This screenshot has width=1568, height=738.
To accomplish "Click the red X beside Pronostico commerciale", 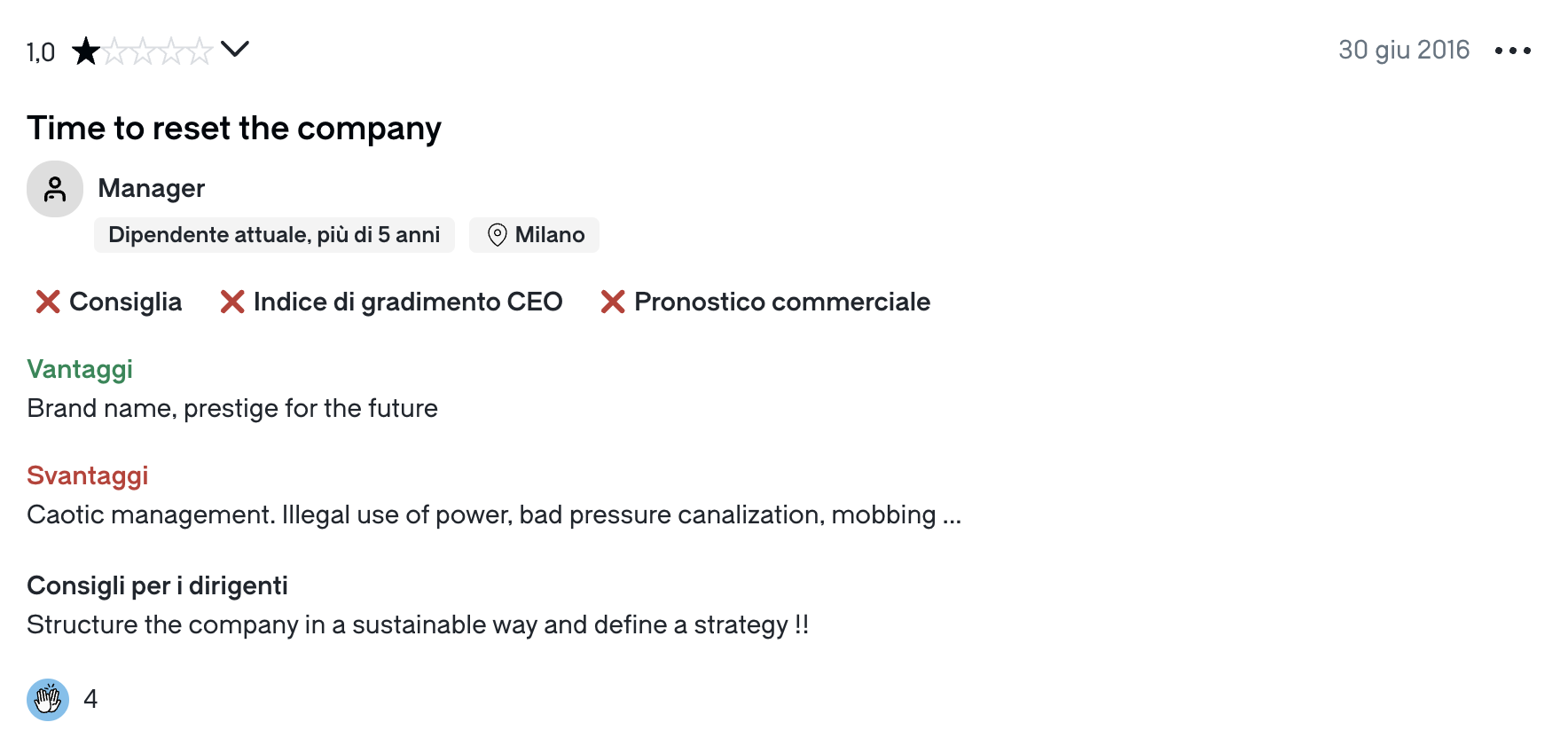I will click(x=613, y=302).
